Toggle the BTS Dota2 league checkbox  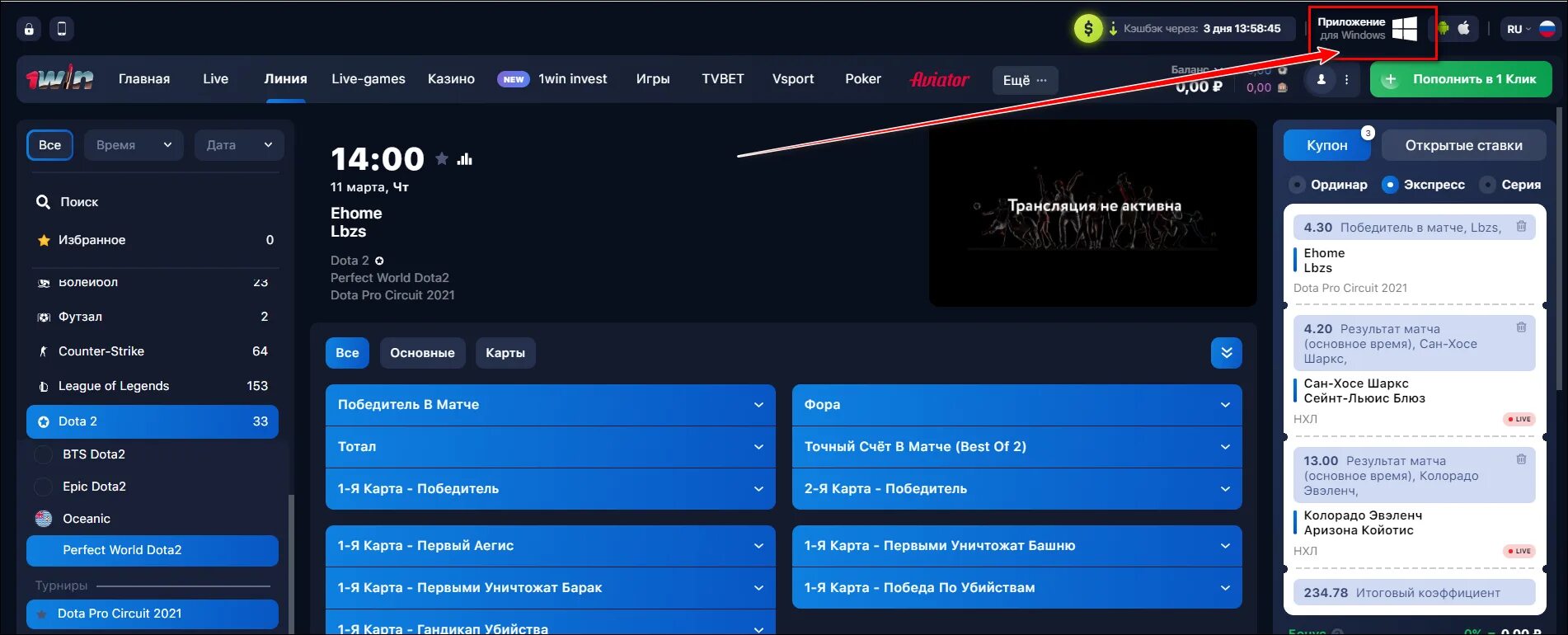point(44,454)
